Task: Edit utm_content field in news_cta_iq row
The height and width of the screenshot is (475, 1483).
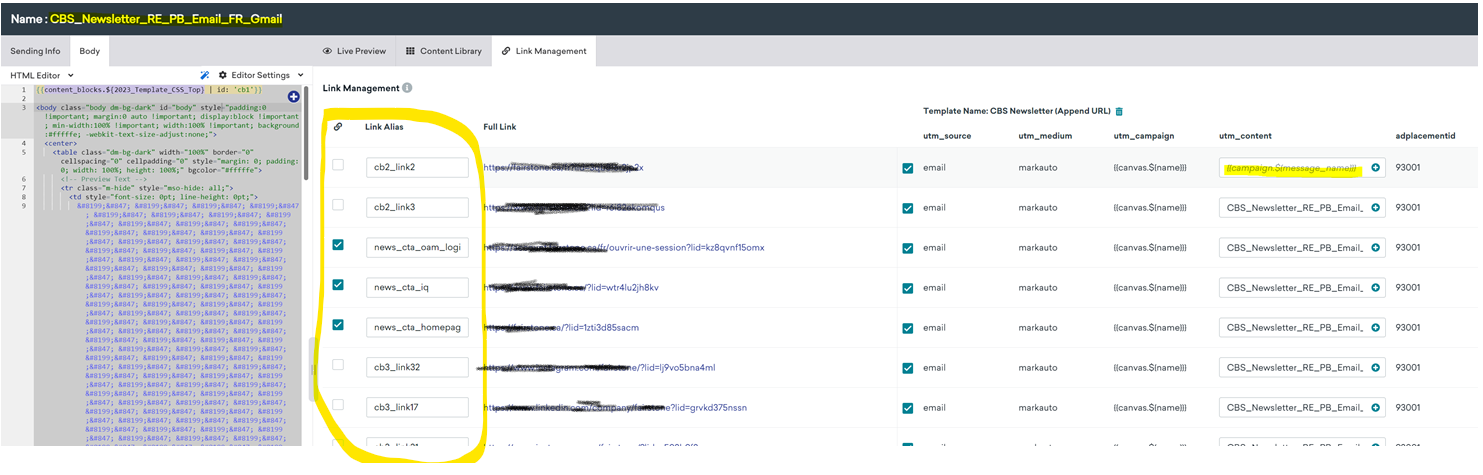Action: (1302, 288)
